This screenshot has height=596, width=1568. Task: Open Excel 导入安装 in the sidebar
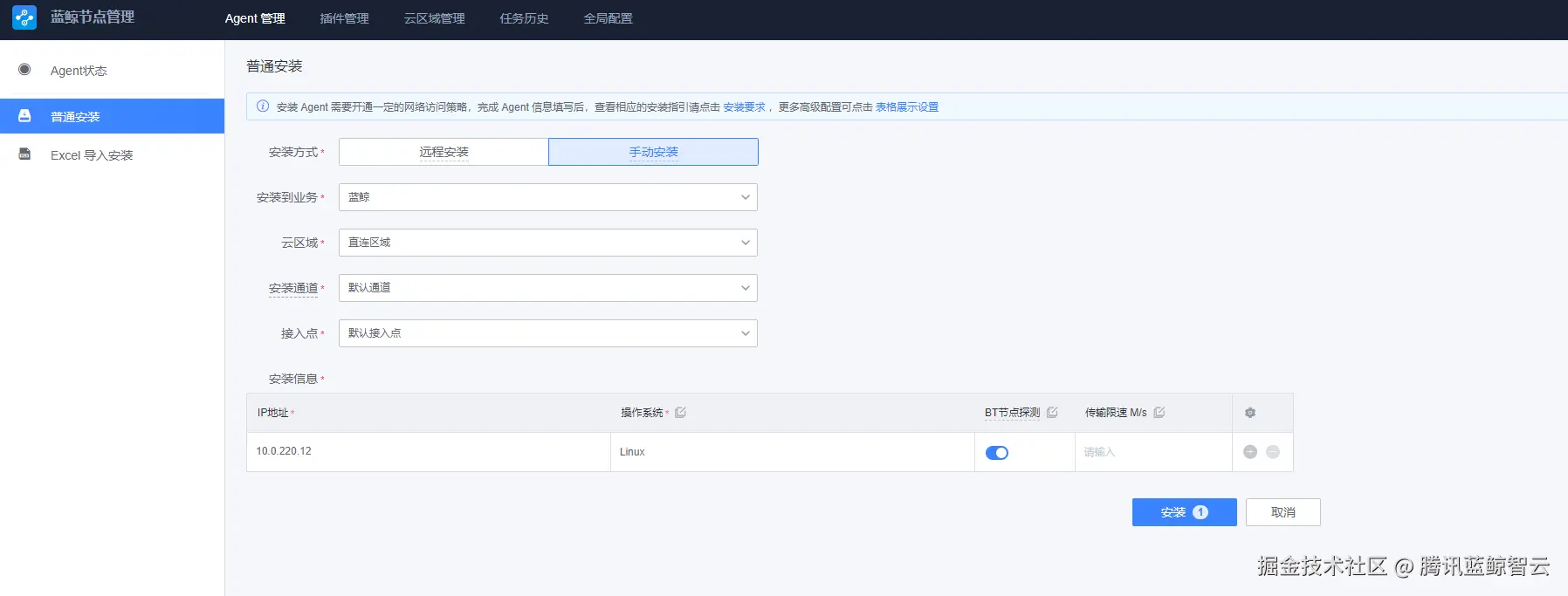[x=112, y=155]
